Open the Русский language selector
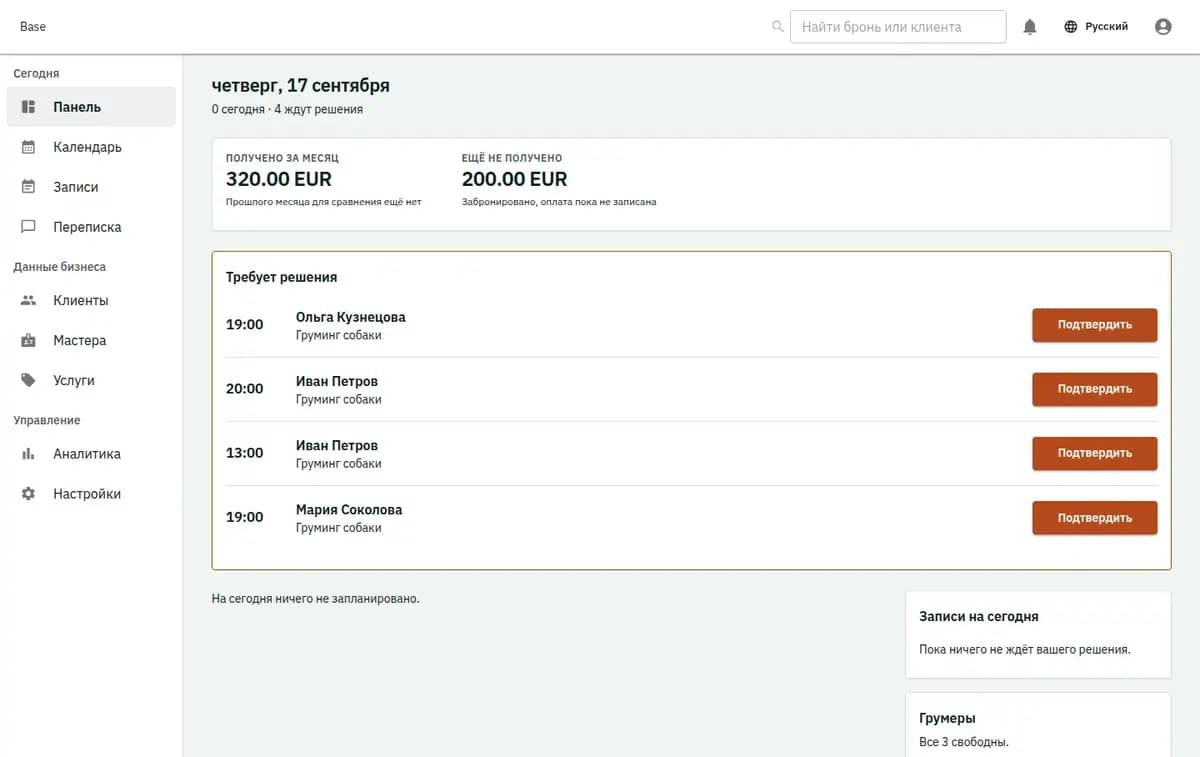This screenshot has height=757, width=1200. tap(1096, 27)
